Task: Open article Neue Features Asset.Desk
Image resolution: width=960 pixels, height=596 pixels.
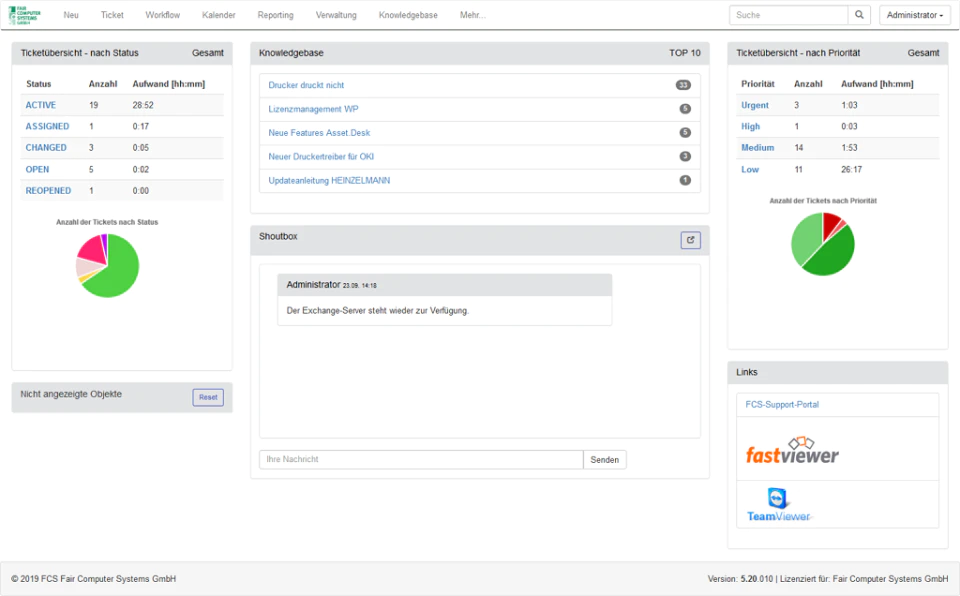Action: click(x=319, y=132)
